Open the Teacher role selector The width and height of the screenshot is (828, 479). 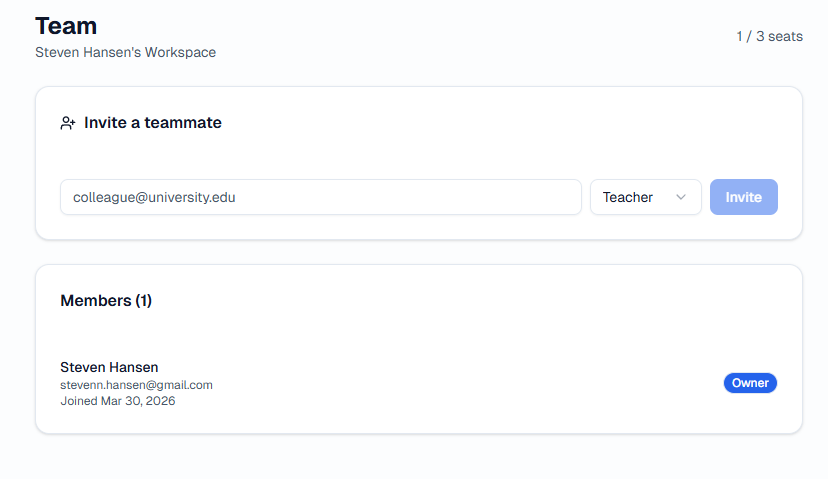(645, 197)
